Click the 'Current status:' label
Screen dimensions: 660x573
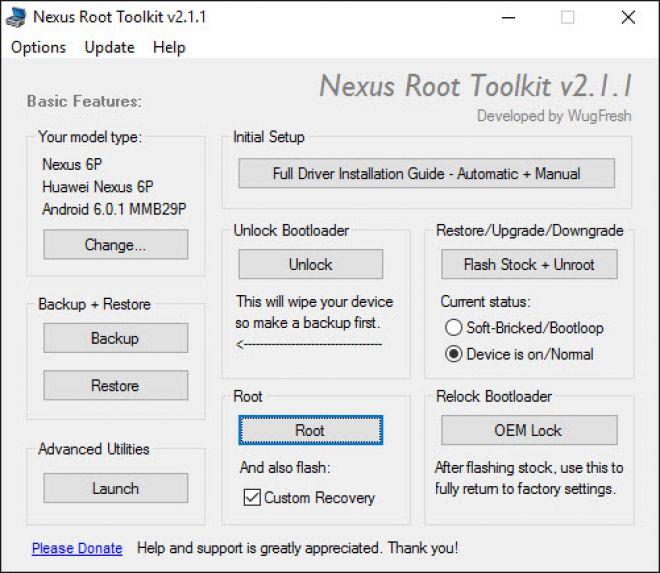[x=485, y=301]
